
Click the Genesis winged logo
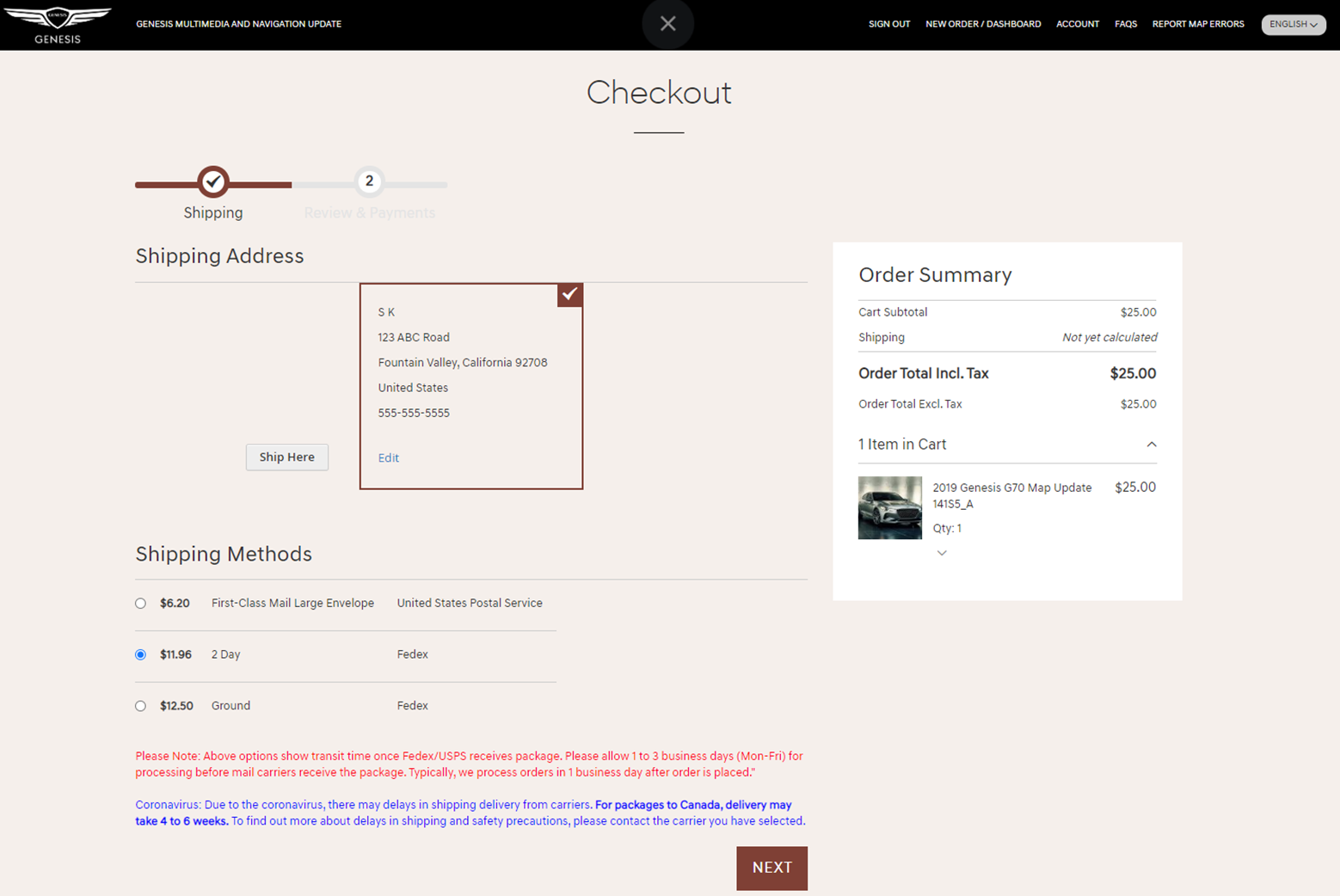click(x=58, y=25)
